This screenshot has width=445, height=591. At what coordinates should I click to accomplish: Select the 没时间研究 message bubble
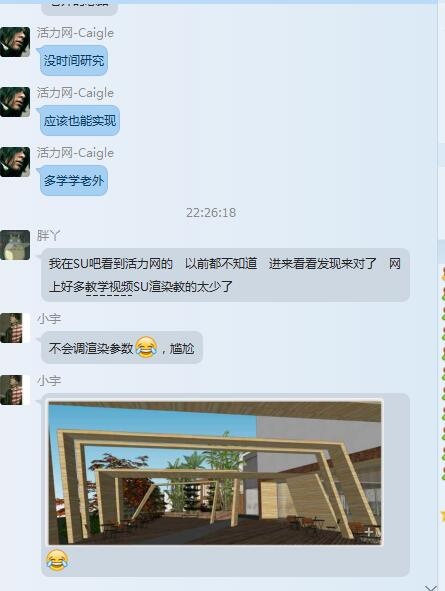pyautogui.click(x=74, y=60)
